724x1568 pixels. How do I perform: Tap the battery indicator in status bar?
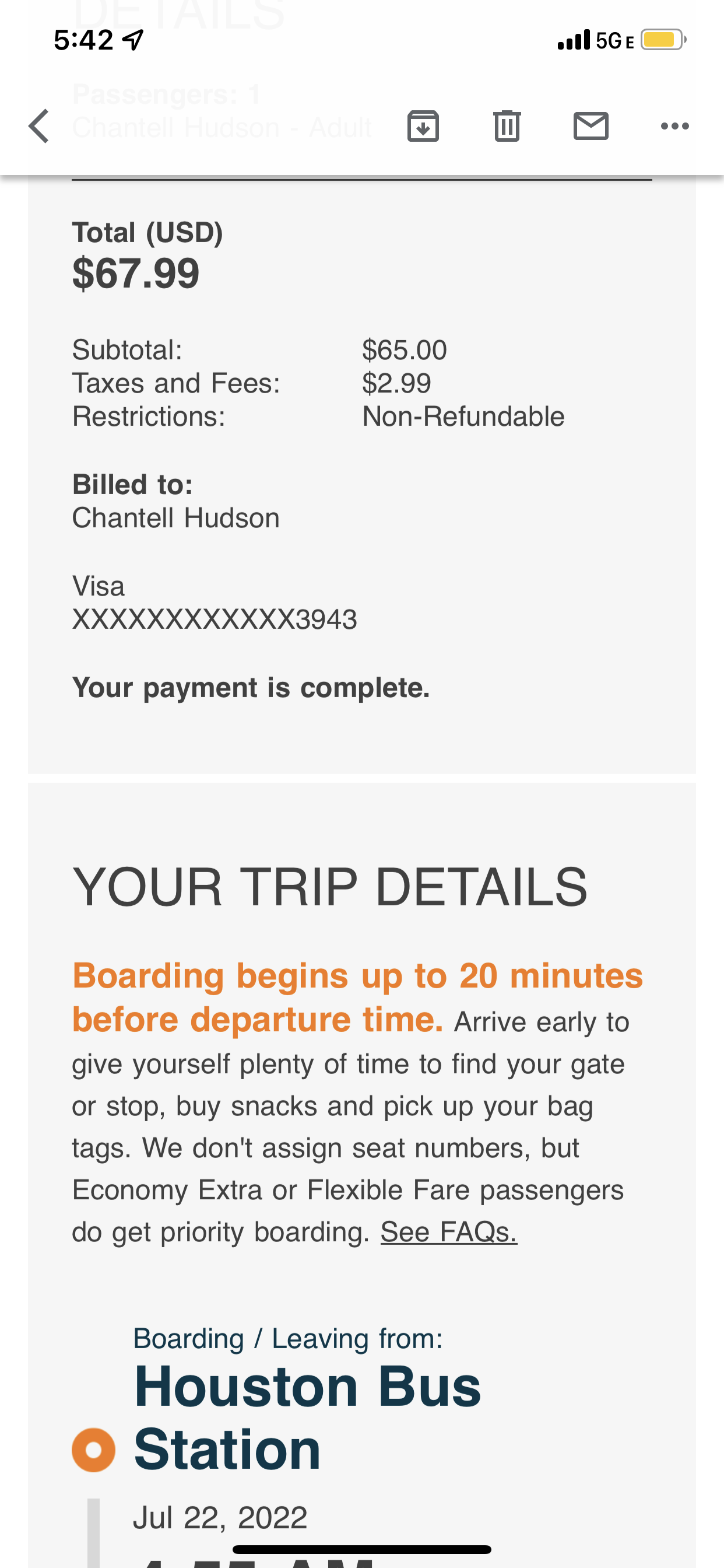click(663, 40)
